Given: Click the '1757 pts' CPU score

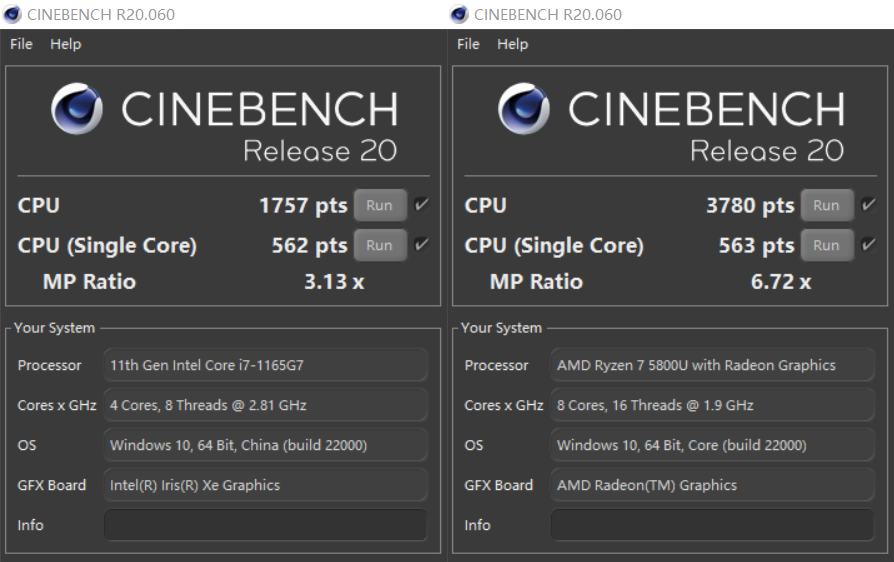Looking at the screenshot, I should click(303, 206).
